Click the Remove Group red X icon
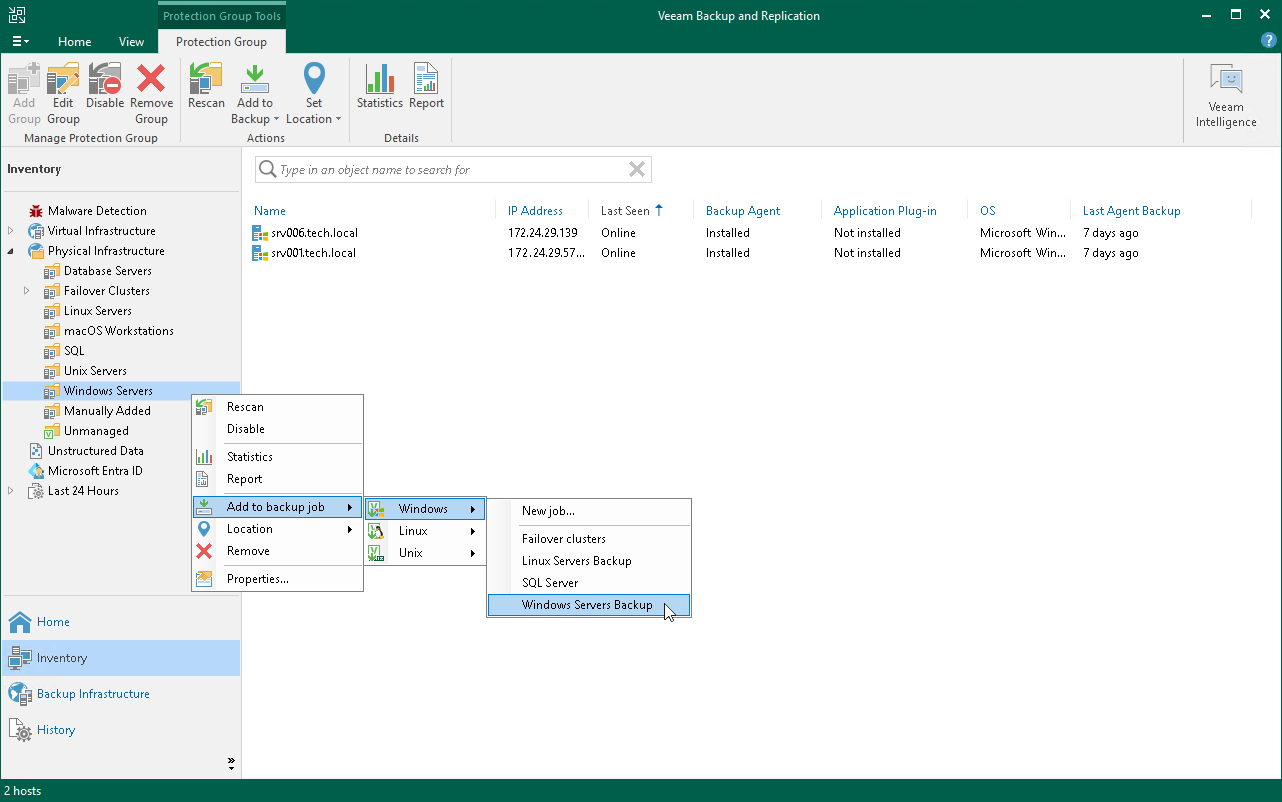This screenshot has width=1282, height=802. click(x=151, y=78)
